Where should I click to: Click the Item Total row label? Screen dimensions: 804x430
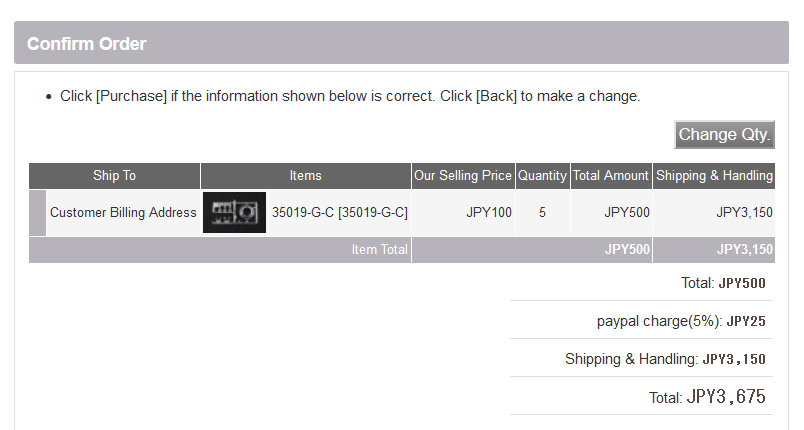379,250
